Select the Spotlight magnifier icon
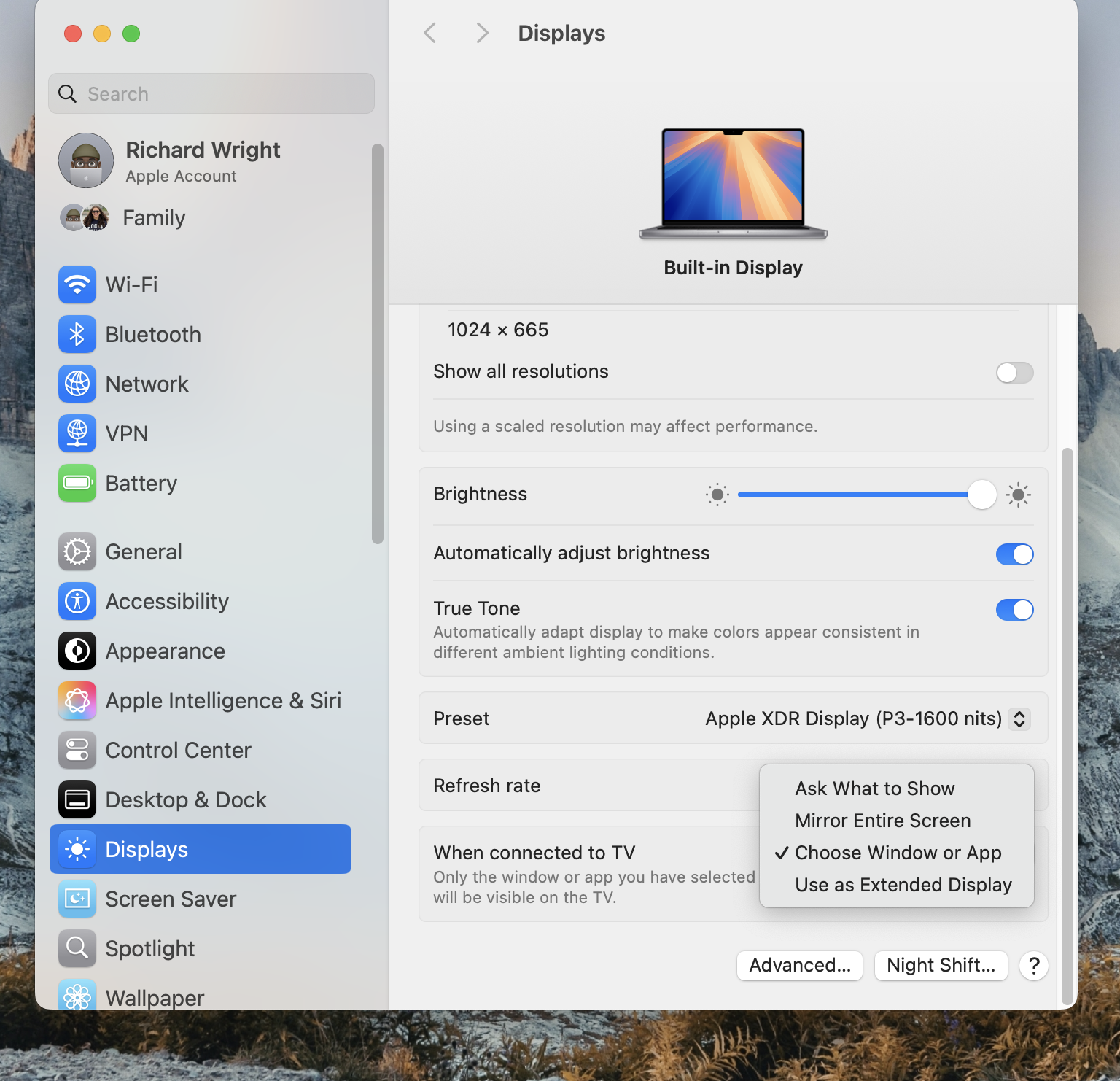Image resolution: width=1120 pixels, height=1081 pixels. tap(77, 948)
